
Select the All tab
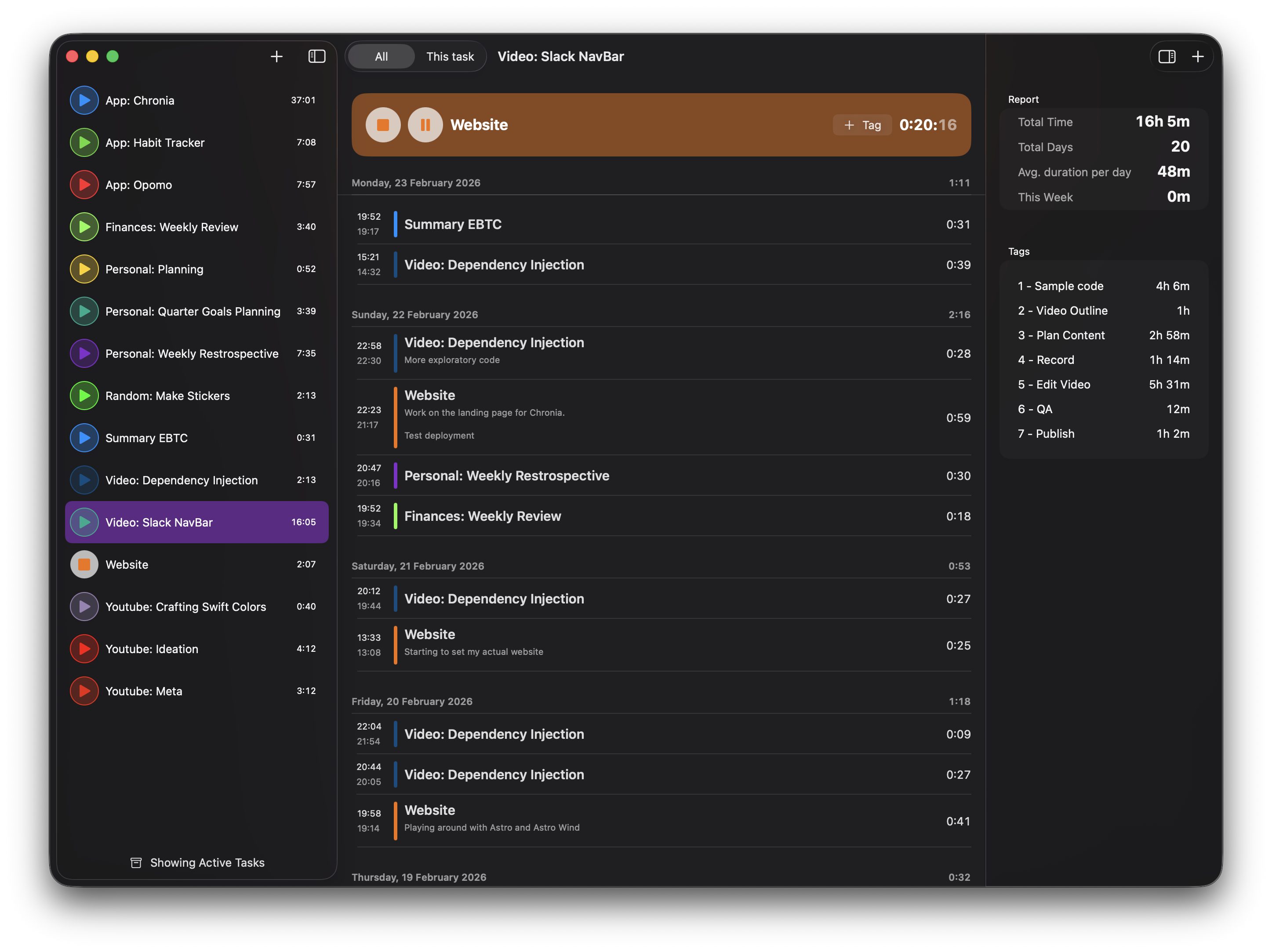381,56
